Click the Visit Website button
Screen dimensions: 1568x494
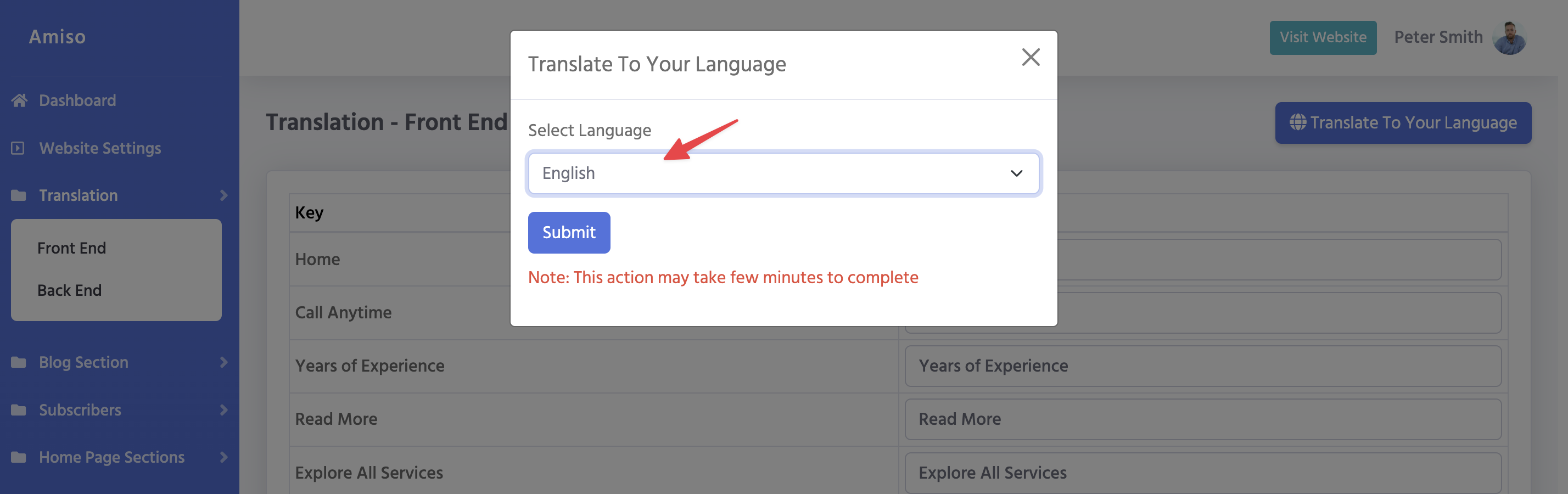click(1323, 38)
